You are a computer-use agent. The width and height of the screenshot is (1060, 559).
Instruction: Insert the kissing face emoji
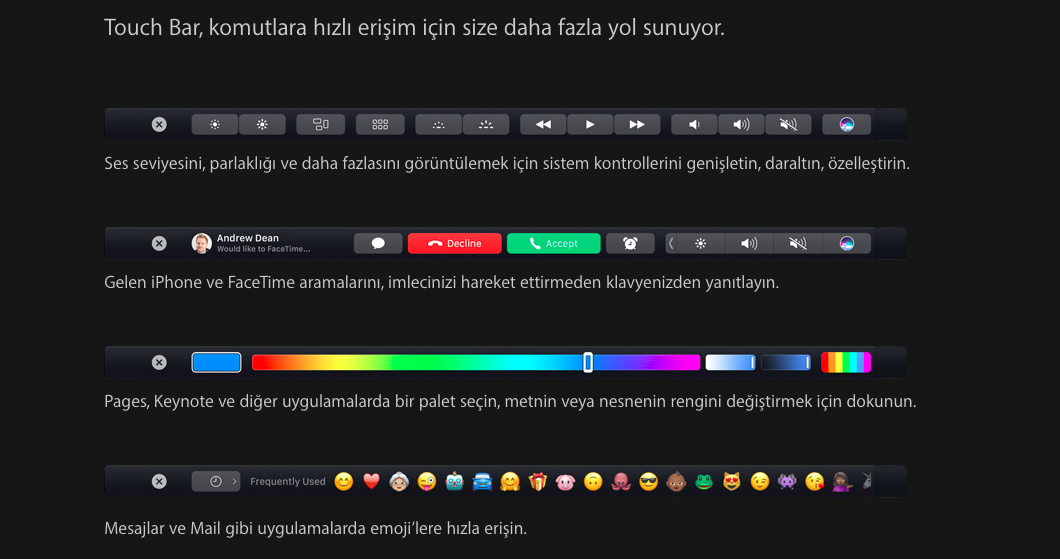tap(815, 481)
